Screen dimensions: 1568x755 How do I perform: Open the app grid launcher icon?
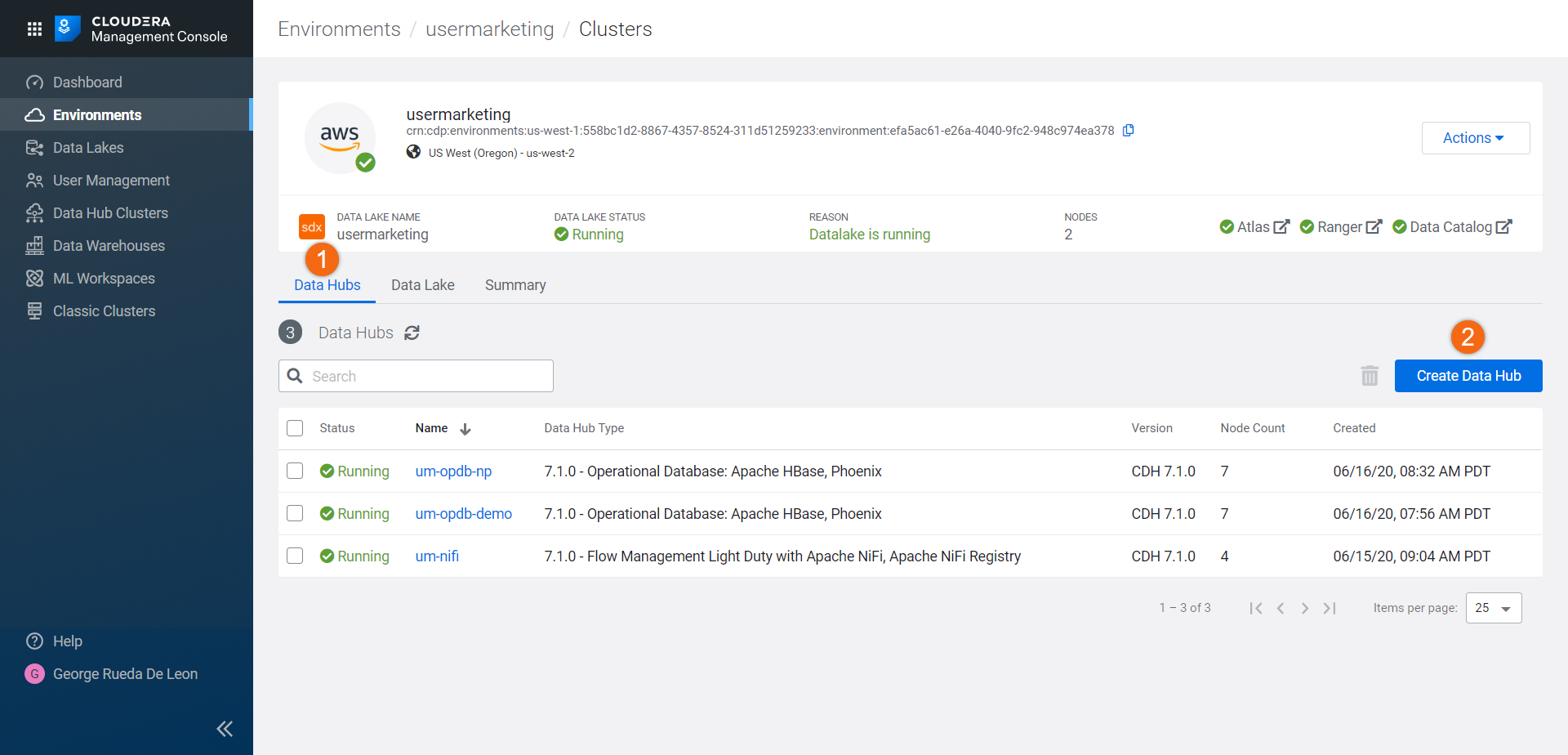pyautogui.click(x=34, y=29)
